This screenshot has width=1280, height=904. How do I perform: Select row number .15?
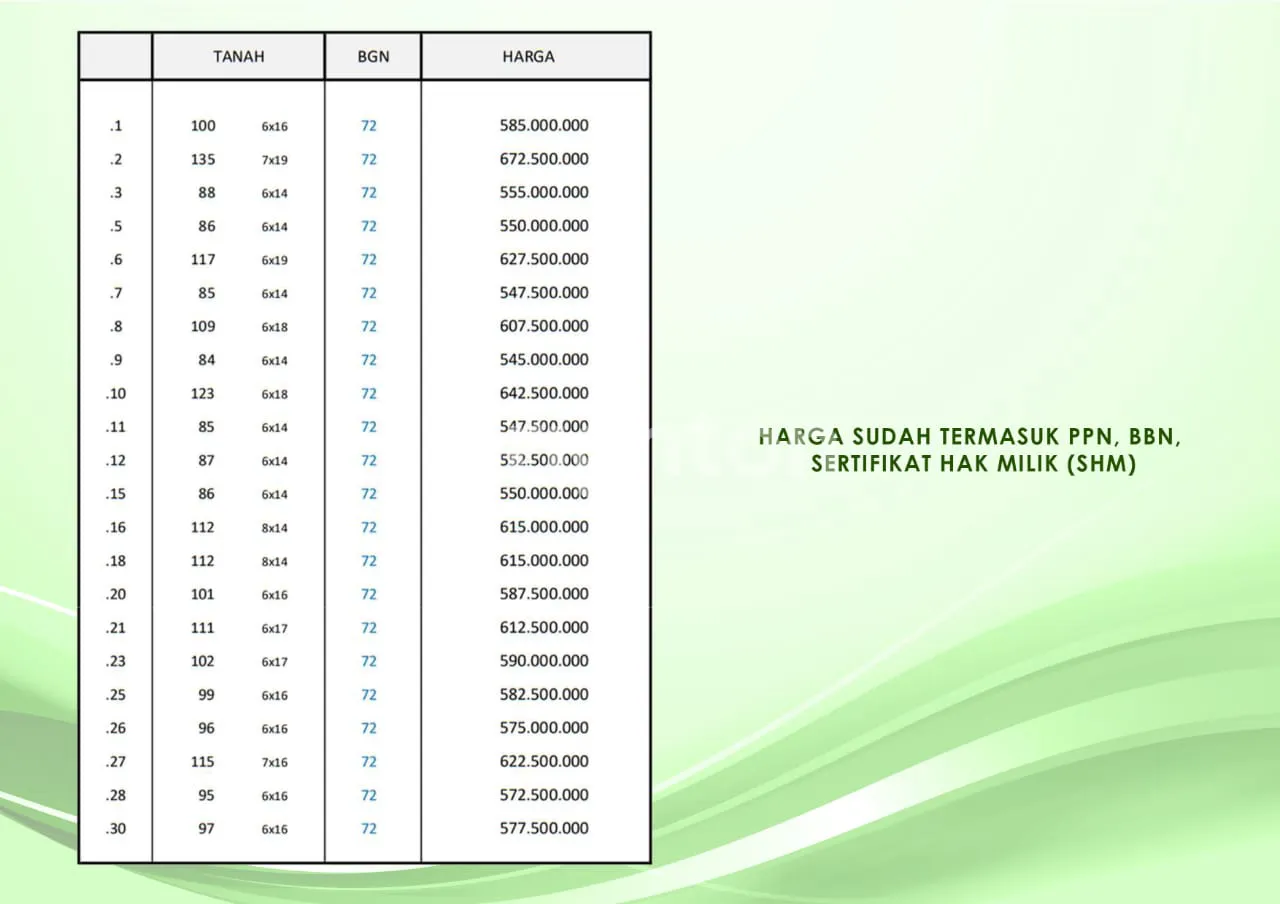[x=116, y=494]
